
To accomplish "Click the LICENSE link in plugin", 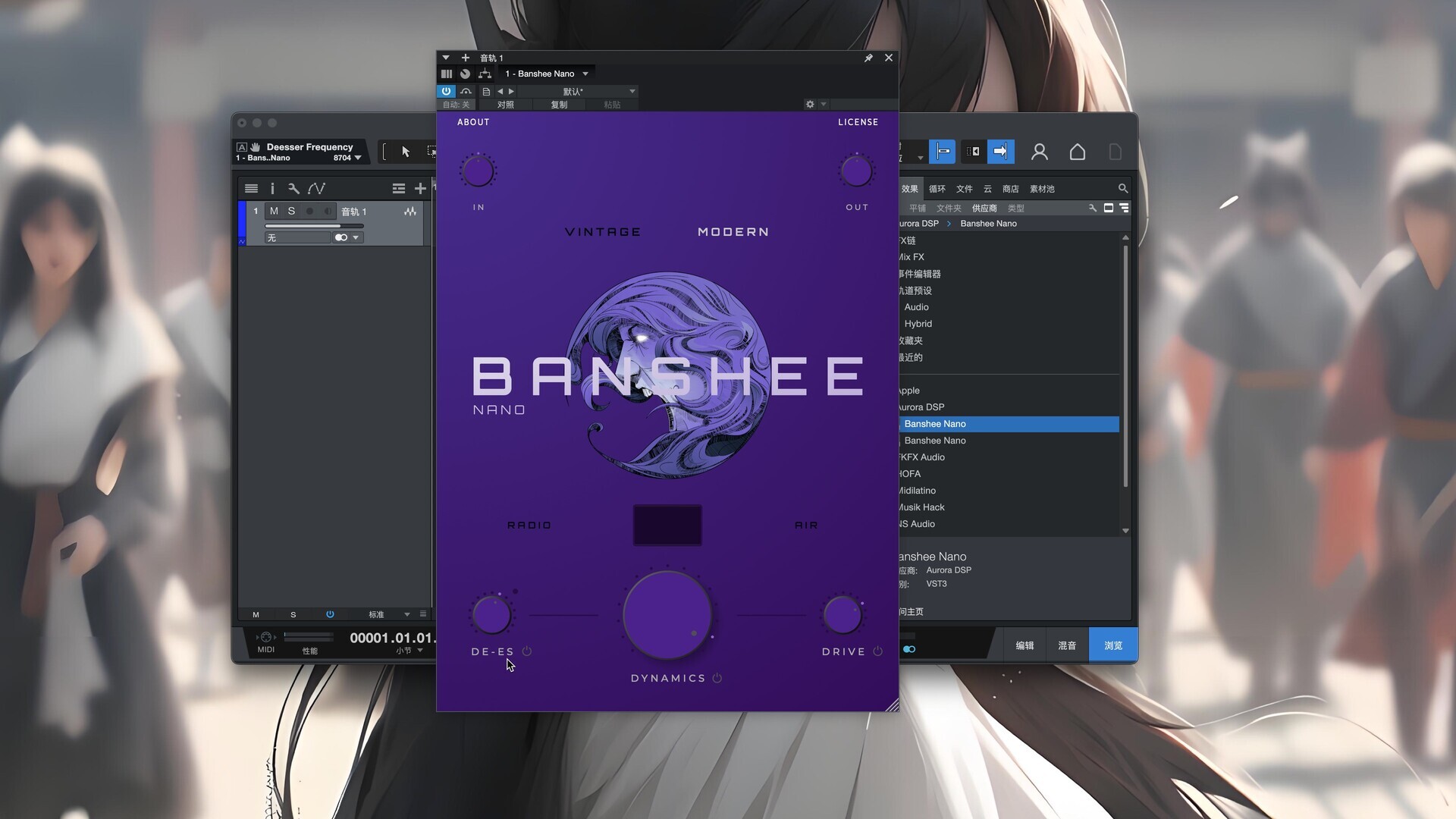I will (x=858, y=122).
